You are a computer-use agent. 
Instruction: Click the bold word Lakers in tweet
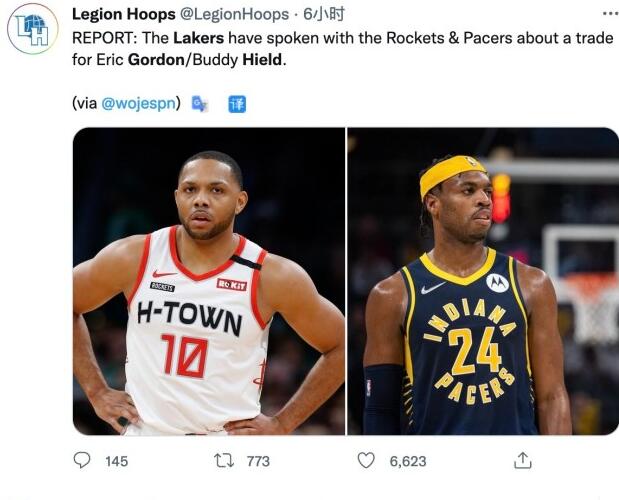[x=198, y=38]
